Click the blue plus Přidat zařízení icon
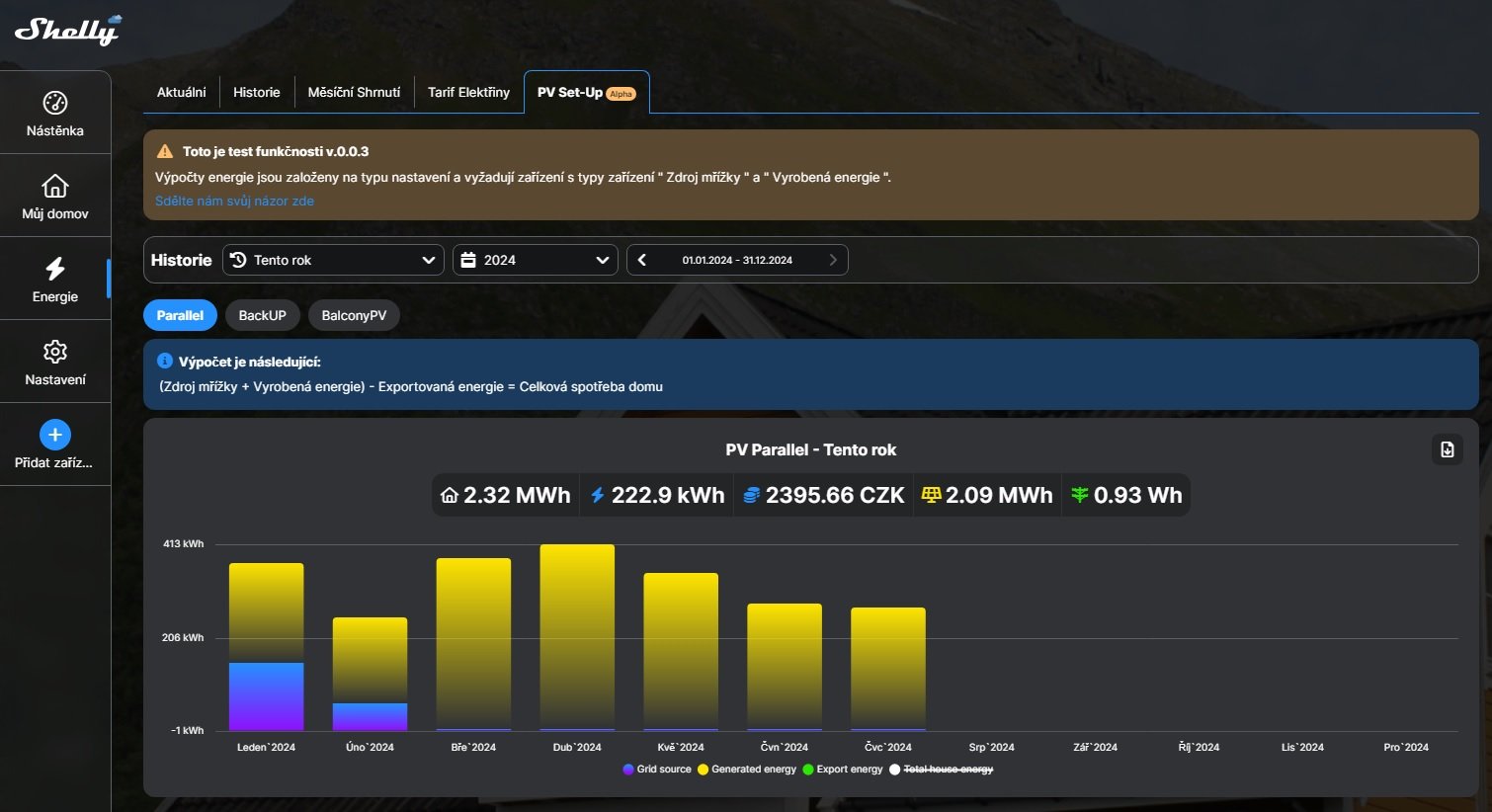Screen dimensions: 1492x812 (55, 435)
